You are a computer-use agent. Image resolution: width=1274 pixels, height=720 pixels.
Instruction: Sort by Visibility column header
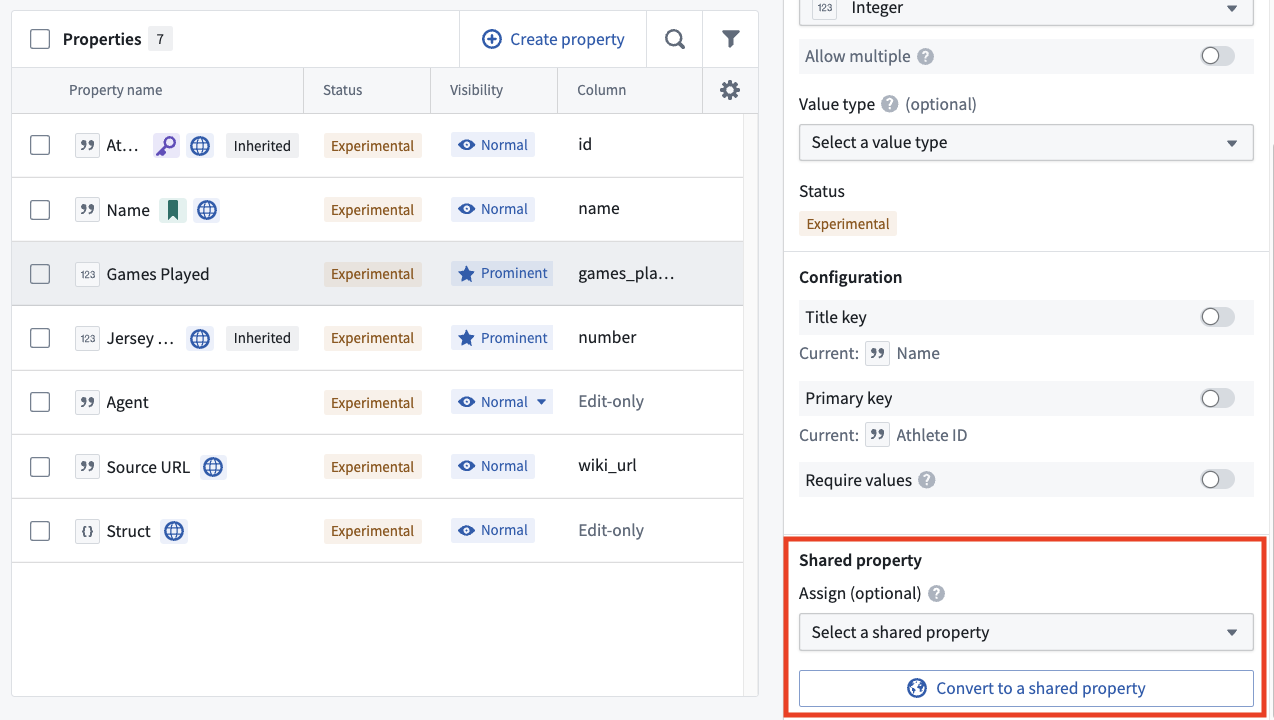click(x=476, y=90)
